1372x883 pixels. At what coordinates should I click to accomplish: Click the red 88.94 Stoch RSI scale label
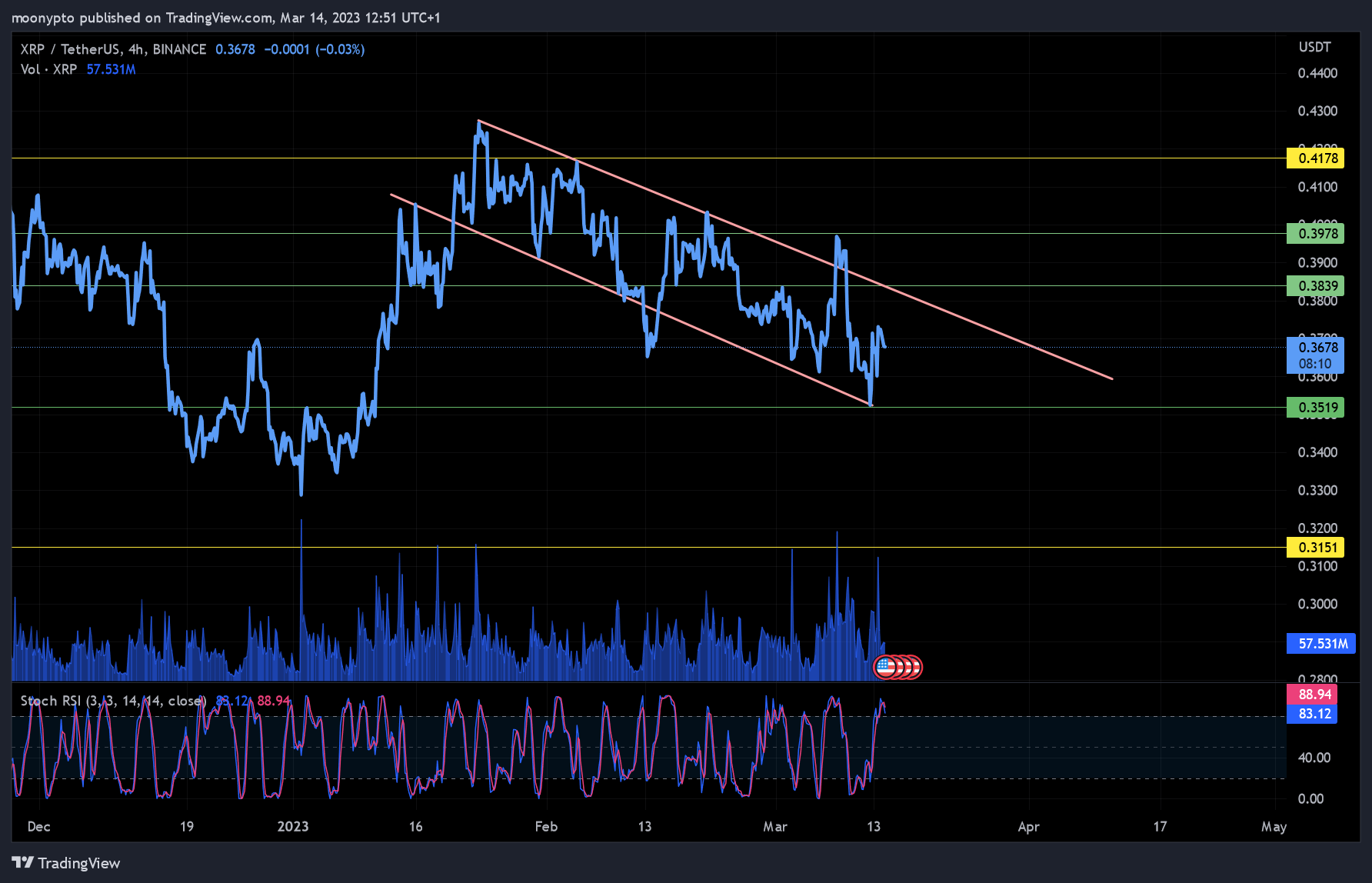tap(1312, 695)
